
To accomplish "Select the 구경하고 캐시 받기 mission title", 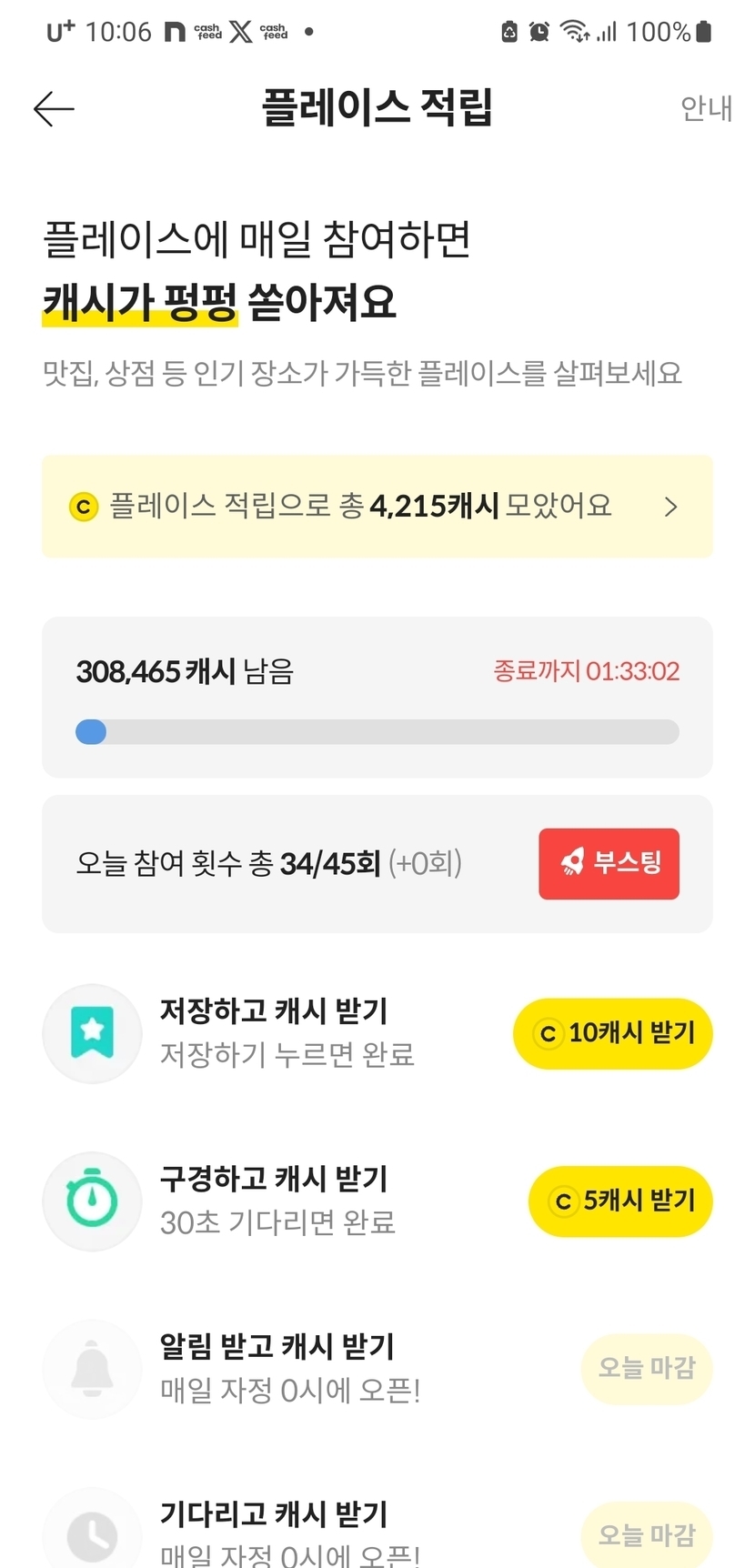I will pos(274,1179).
